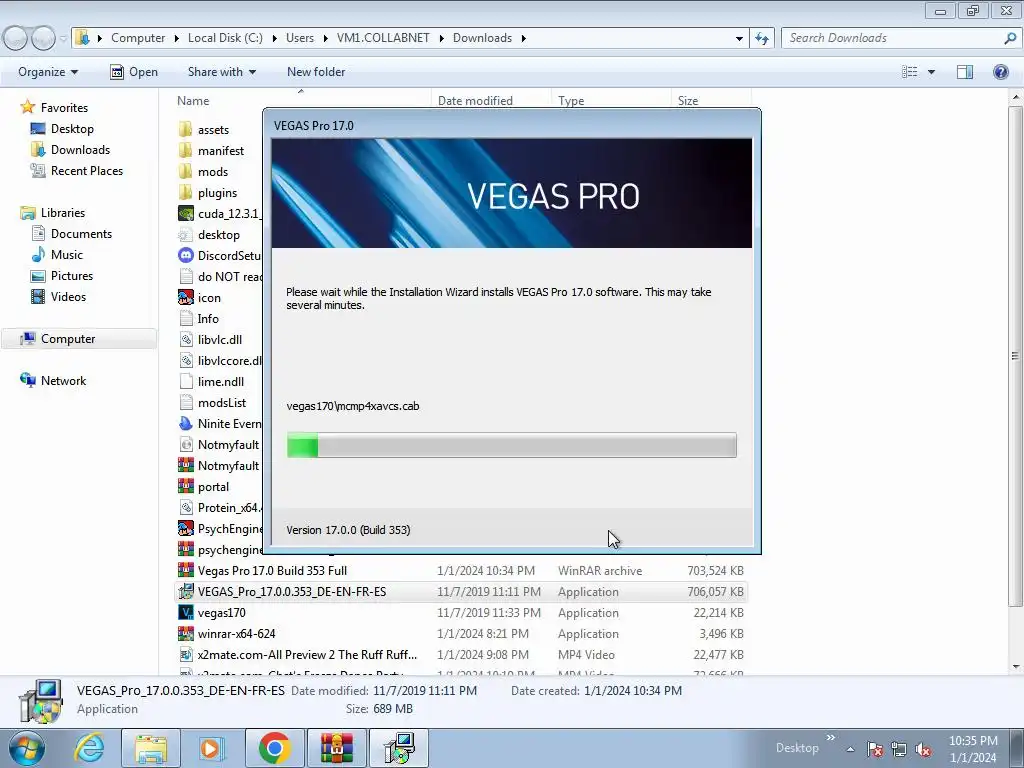Screen dimensions: 1024x768
Task: Select the cuda_12.3.1 installer icon
Action: tap(185, 214)
